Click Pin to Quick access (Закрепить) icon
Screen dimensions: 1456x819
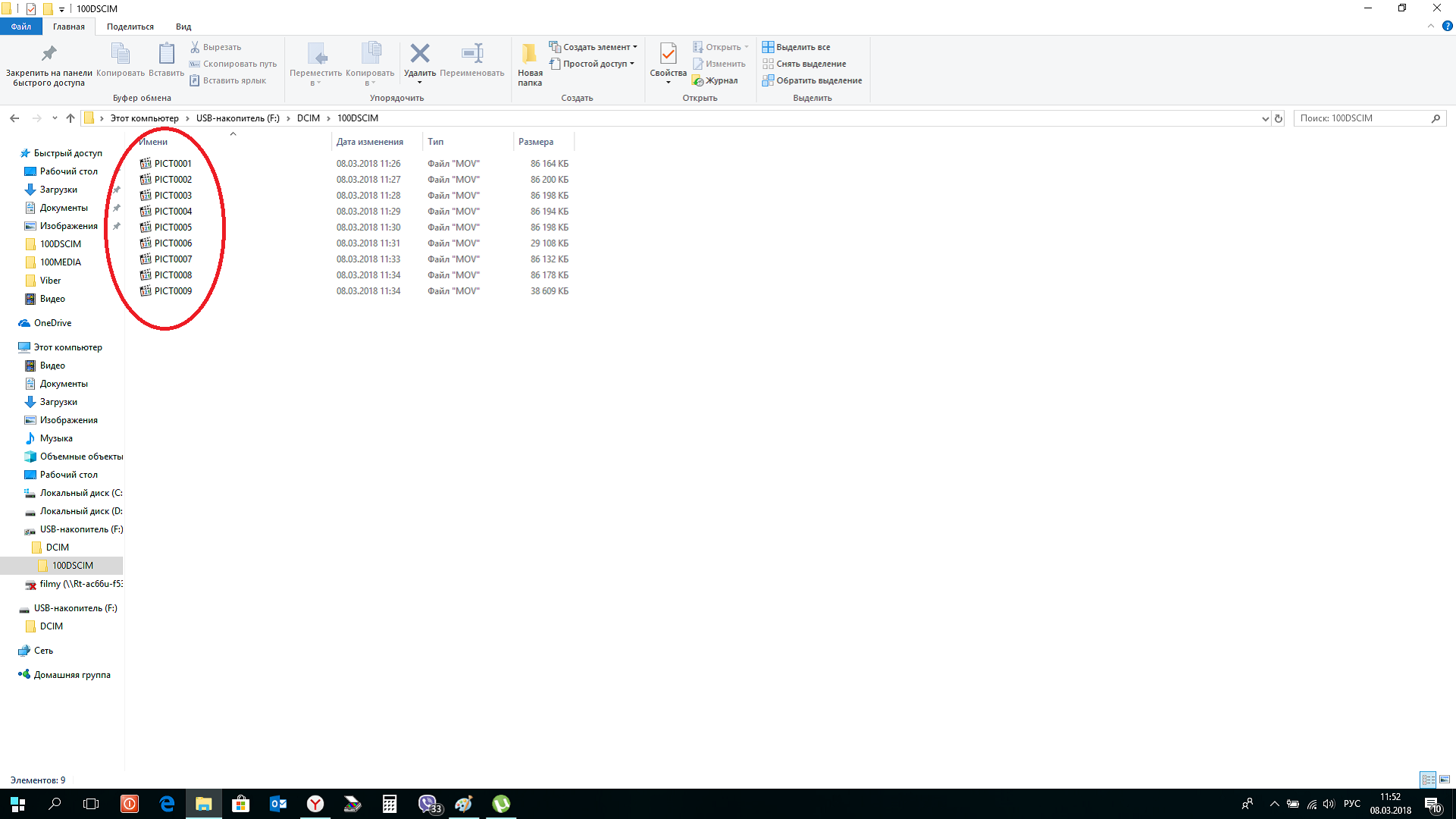pyautogui.click(x=49, y=55)
